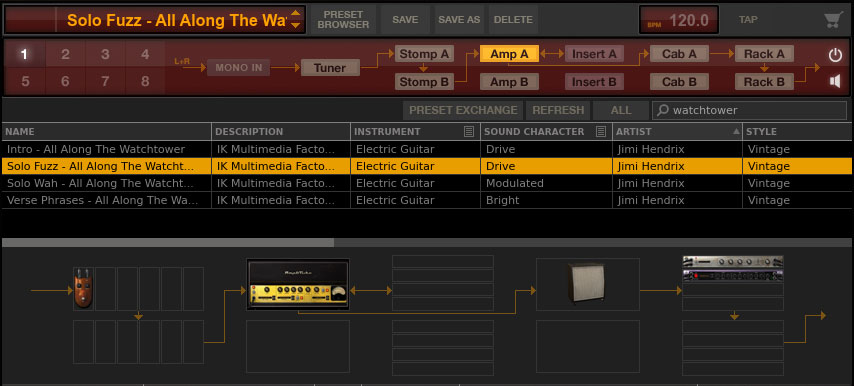Select rig slot 4

tap(145, 54)
